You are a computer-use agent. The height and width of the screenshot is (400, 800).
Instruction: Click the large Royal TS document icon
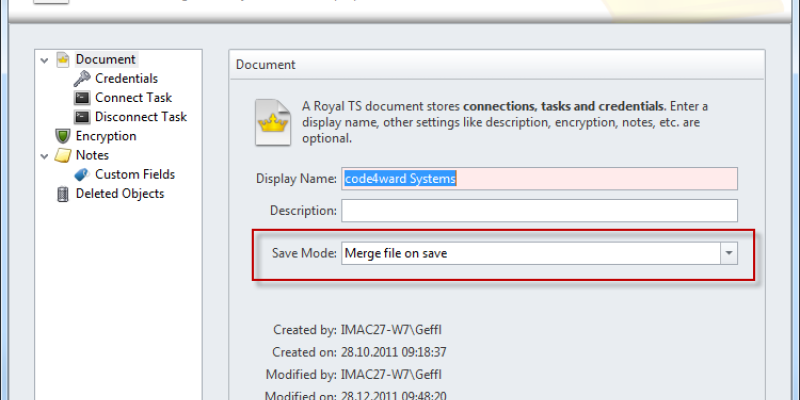click(268, 122)
